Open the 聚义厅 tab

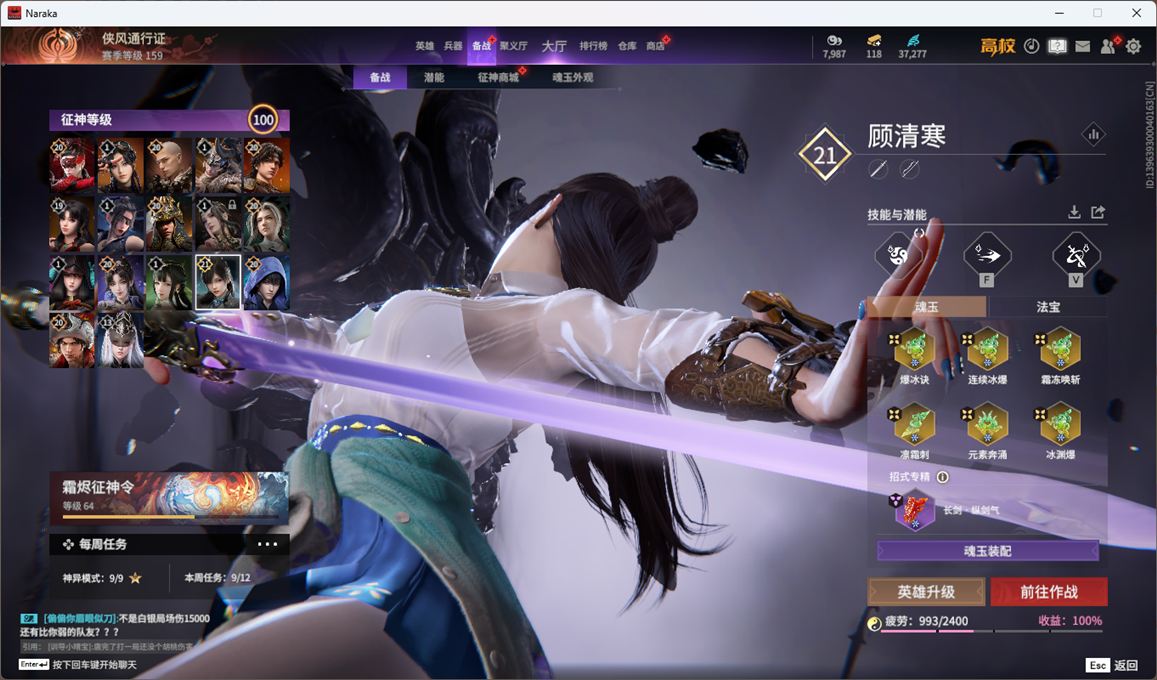coord(514,46)
